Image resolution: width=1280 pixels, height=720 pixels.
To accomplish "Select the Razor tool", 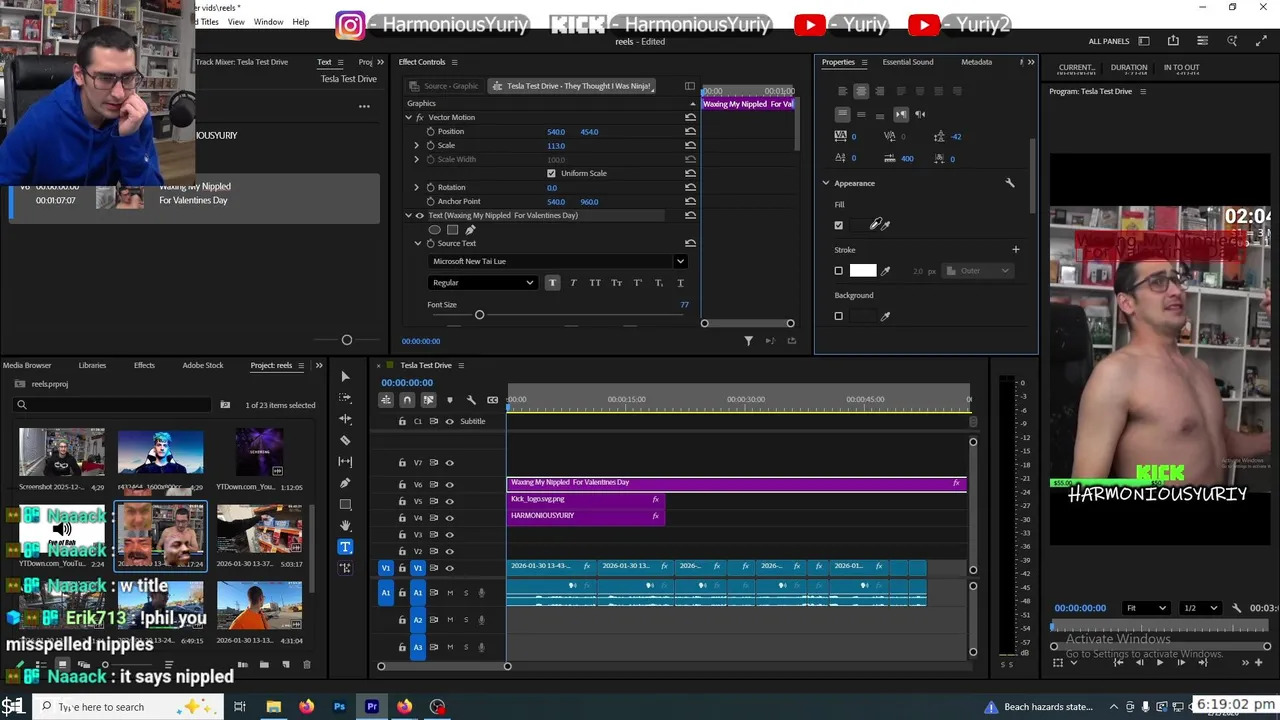I will click(345, 440).
